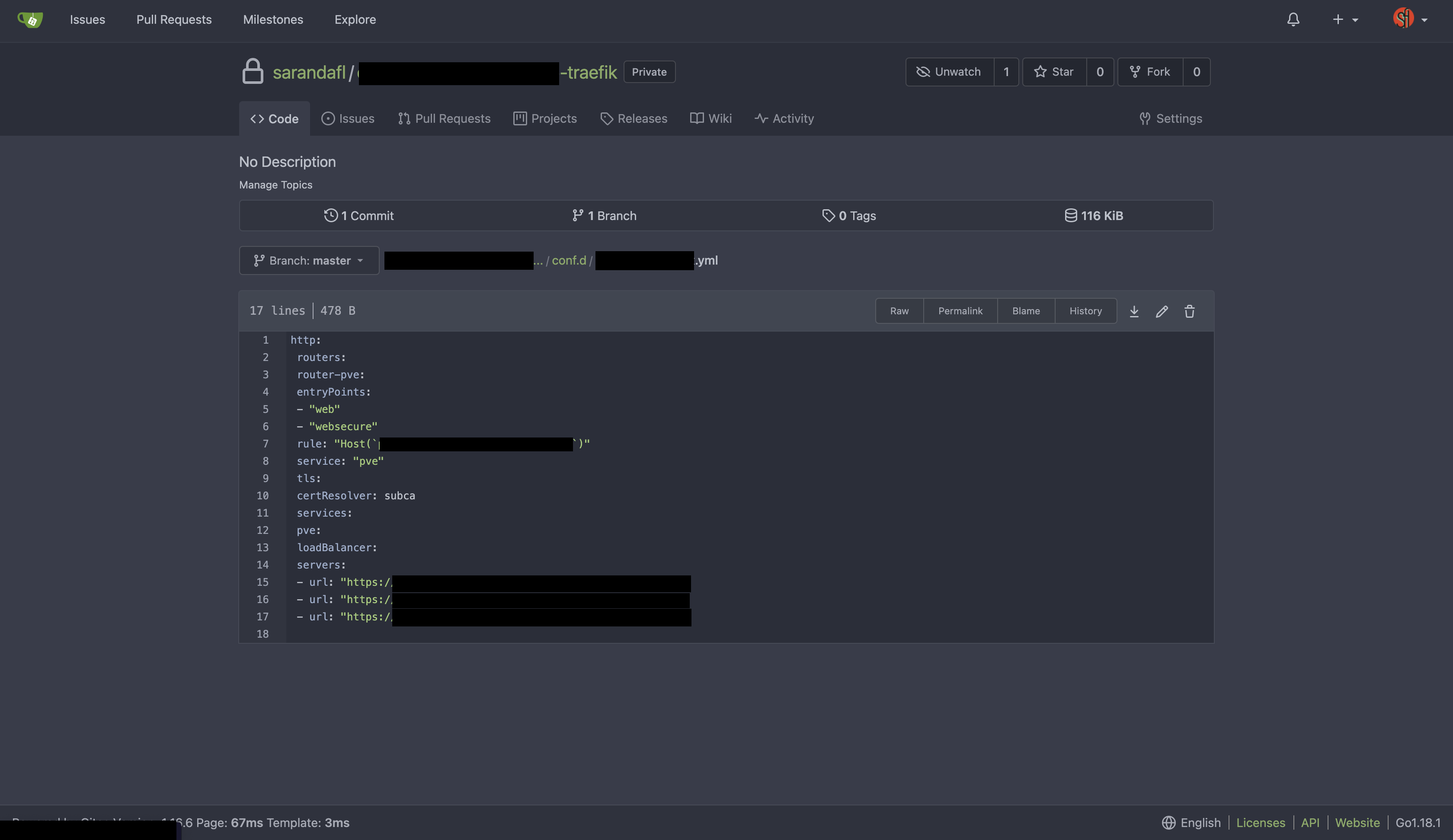Open English language selector in footer
Image resolution: width=1453 pixels, height=840 pixels.
(1191, 823)
